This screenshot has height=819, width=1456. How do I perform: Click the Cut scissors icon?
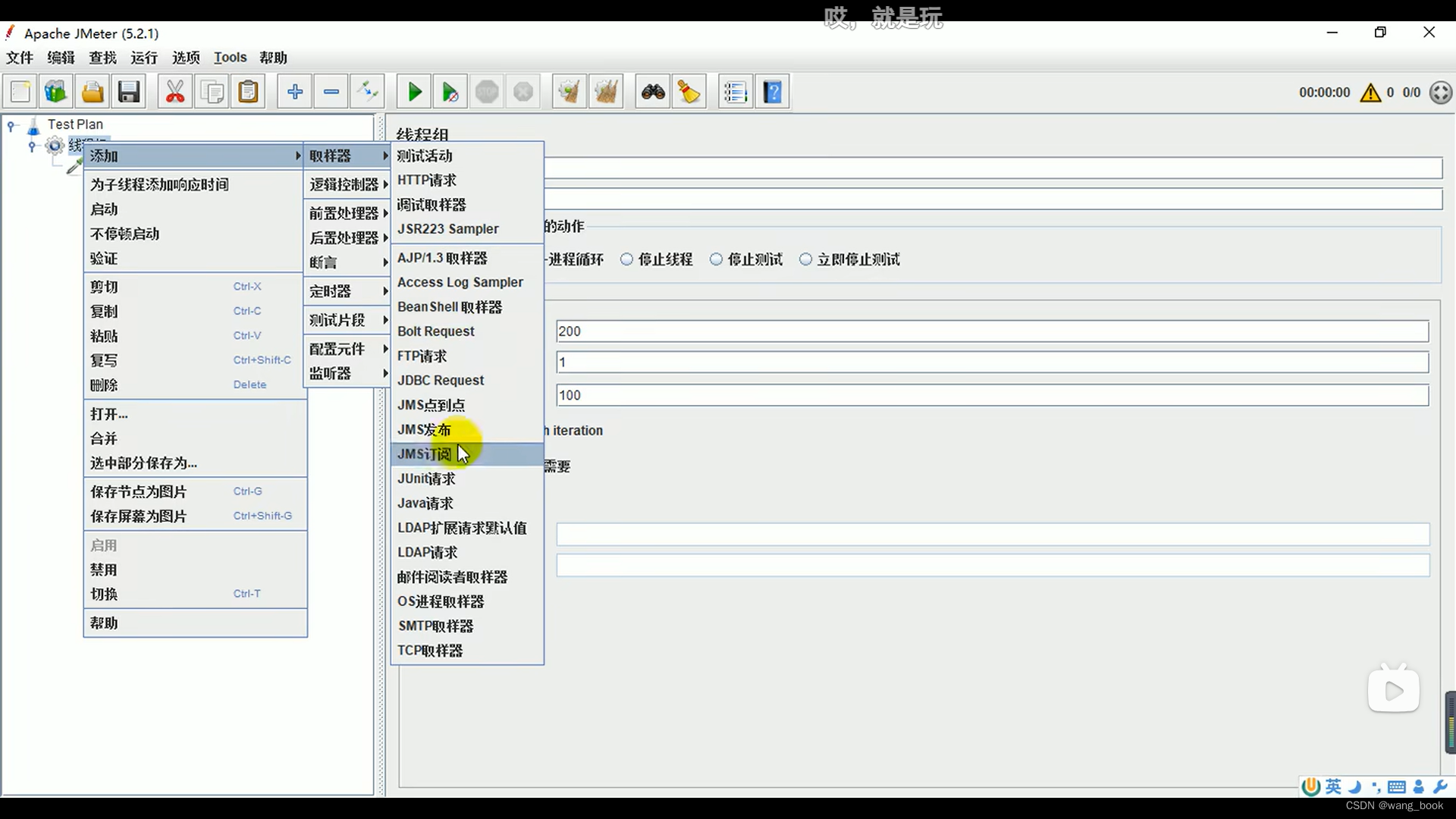point(175,93)
